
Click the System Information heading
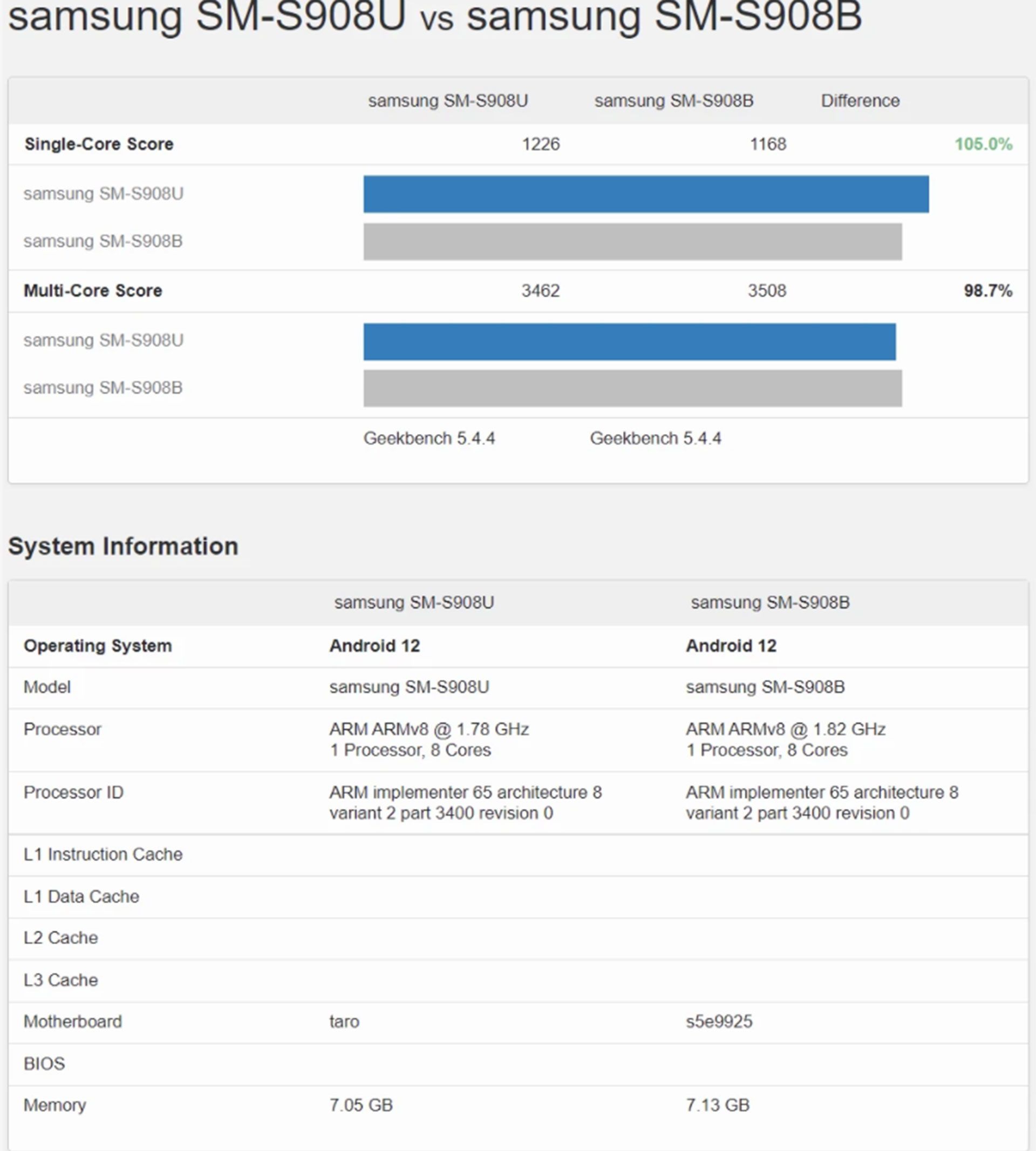click(x=123, y=546)
